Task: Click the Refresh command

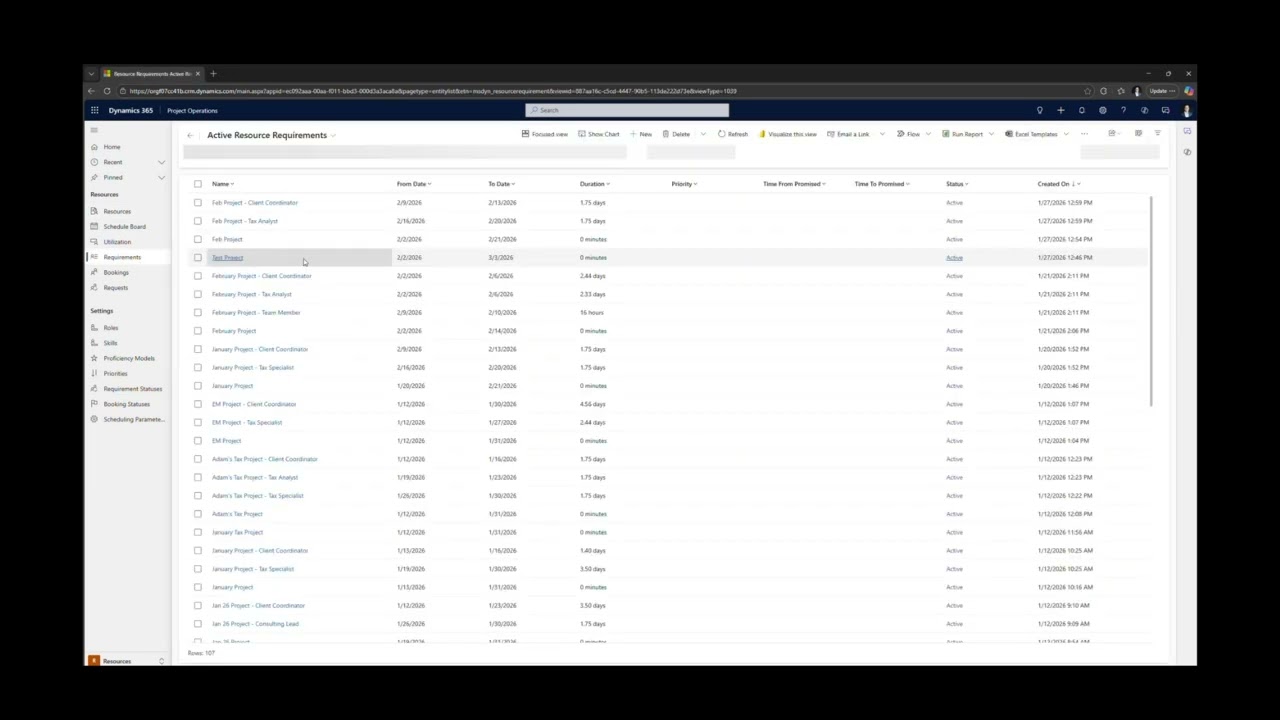Action: coord(733,134)
